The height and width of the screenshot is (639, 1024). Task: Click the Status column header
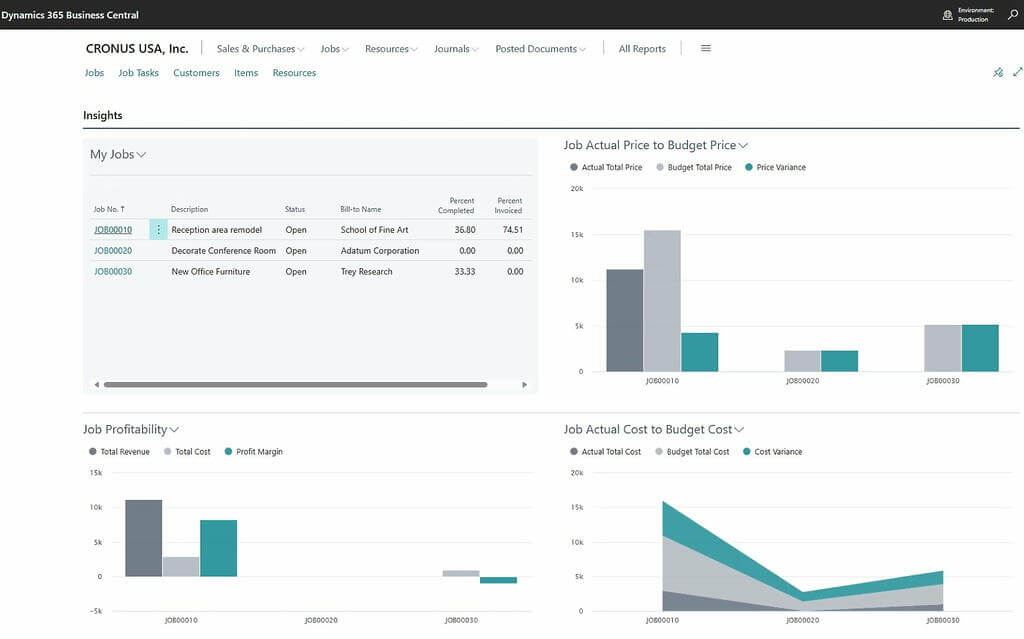295,209
